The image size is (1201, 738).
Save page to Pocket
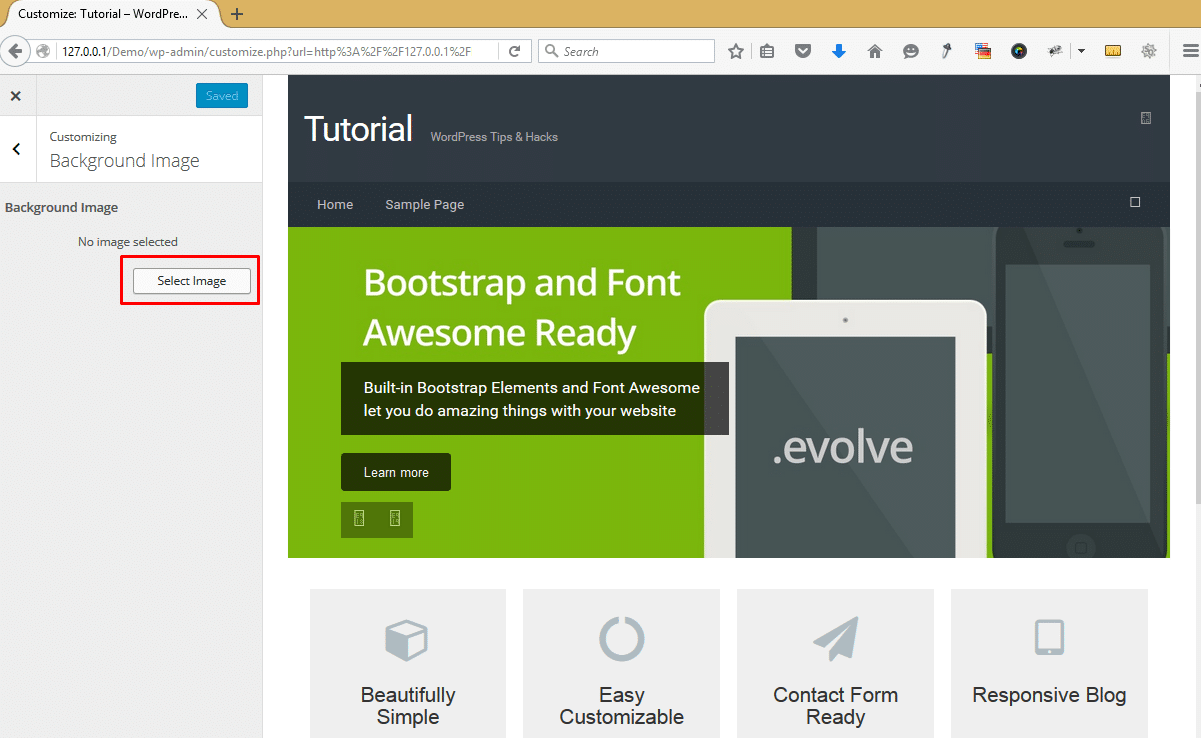click(803, 51)
